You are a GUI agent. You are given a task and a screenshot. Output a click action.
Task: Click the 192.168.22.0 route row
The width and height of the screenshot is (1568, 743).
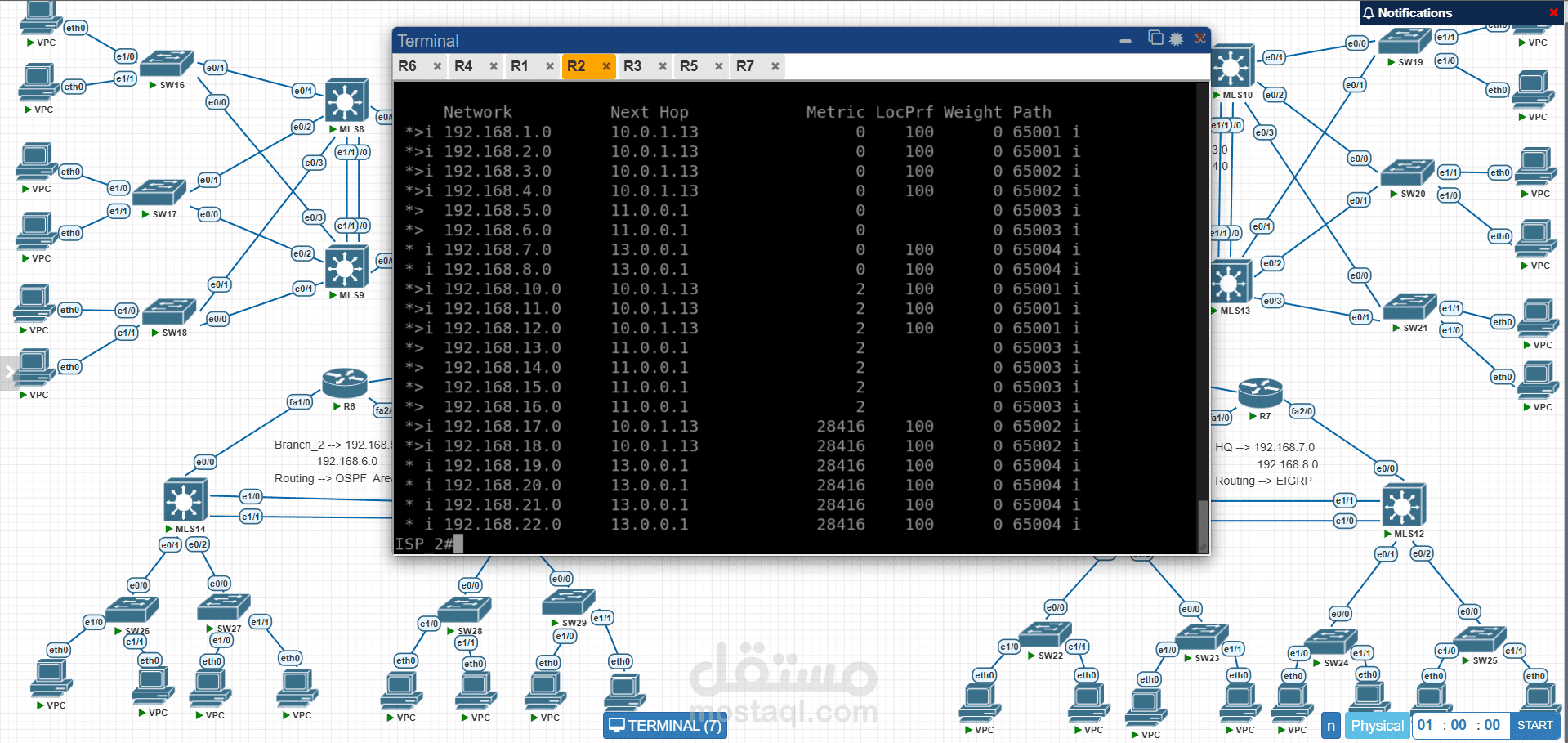pyautogui.click(x=742, y=524)
